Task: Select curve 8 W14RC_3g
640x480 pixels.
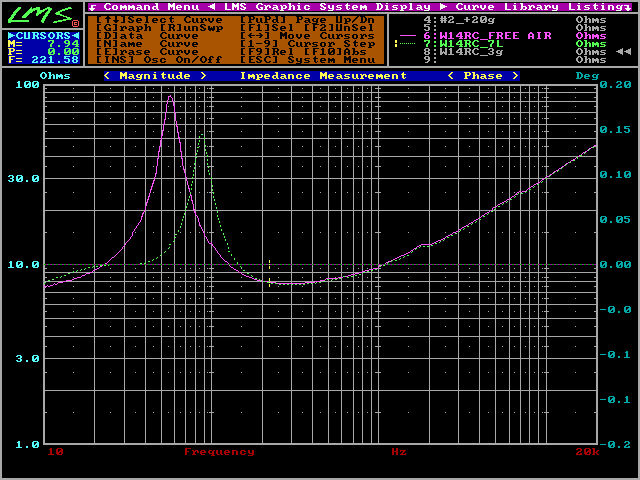Action: click(x=514, y=52)
